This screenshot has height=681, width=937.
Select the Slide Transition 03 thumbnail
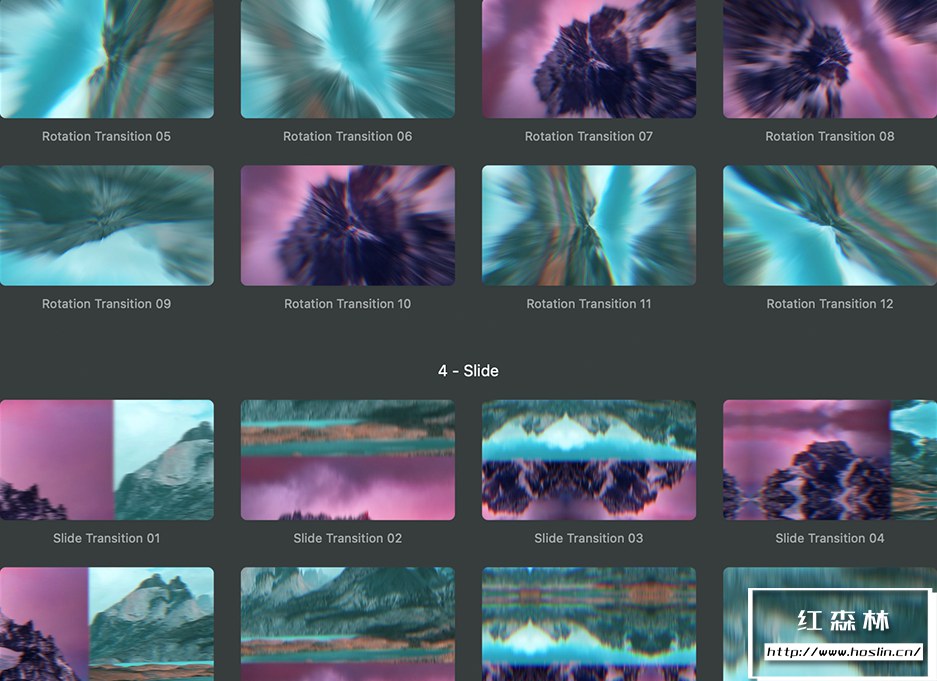(589, 460)
